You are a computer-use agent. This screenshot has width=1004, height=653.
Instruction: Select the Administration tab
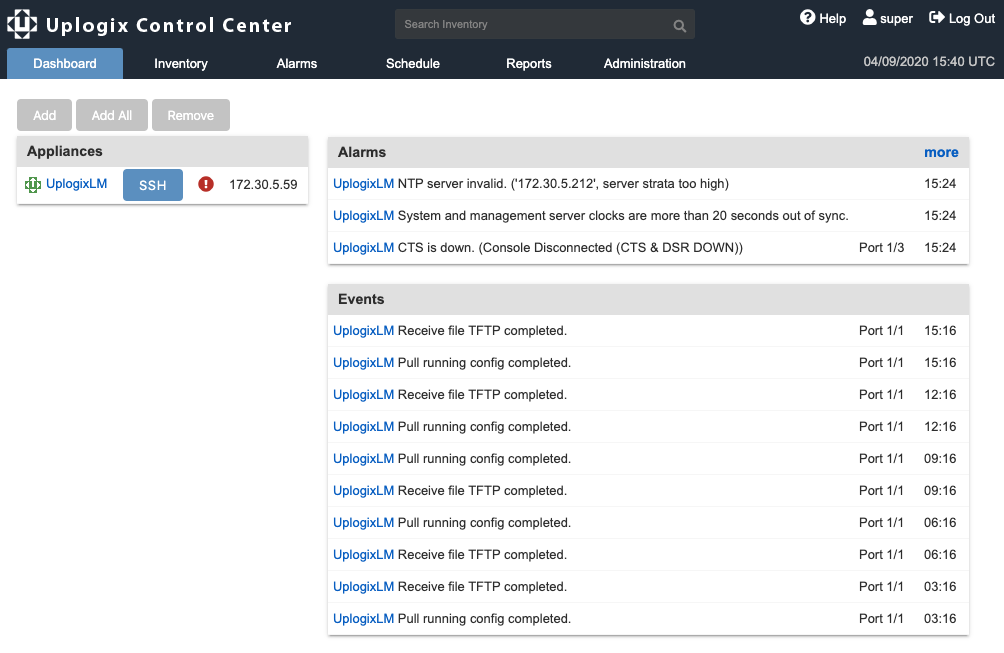pos(645,63)
